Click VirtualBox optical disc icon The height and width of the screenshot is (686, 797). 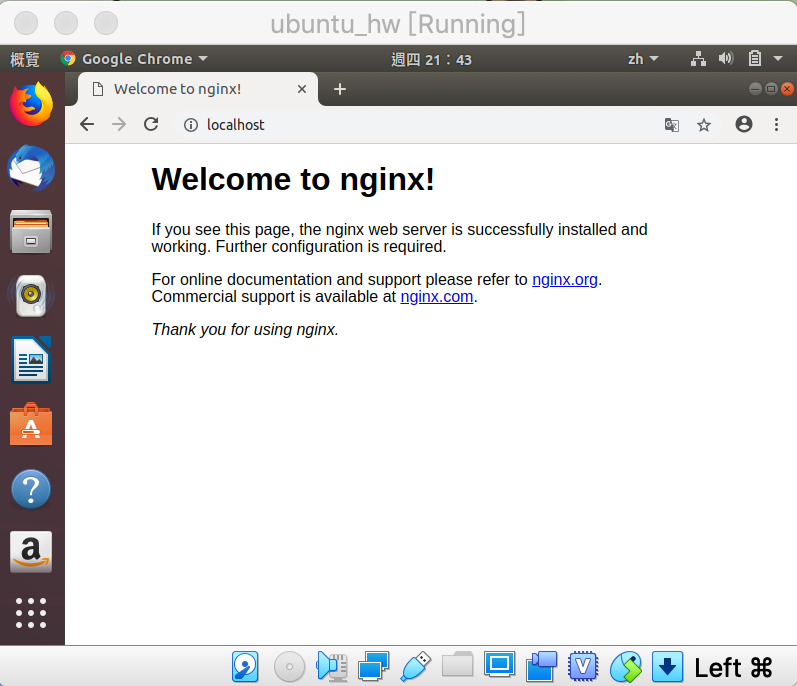click(x=289, y=666)
